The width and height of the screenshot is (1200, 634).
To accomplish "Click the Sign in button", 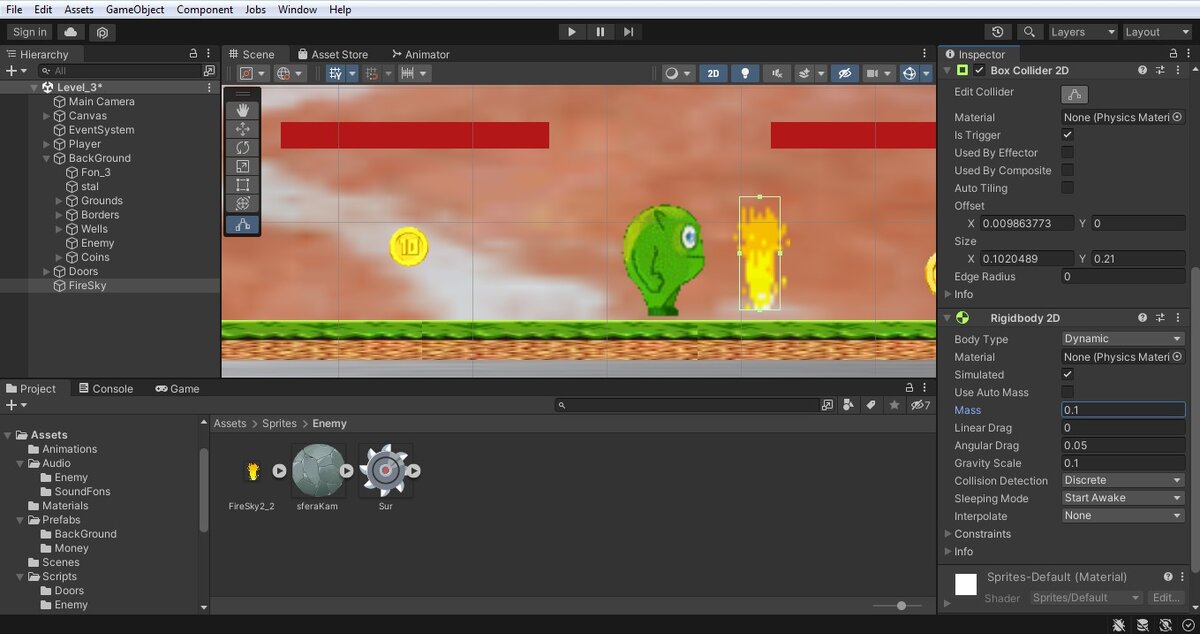I will point(30,32).
